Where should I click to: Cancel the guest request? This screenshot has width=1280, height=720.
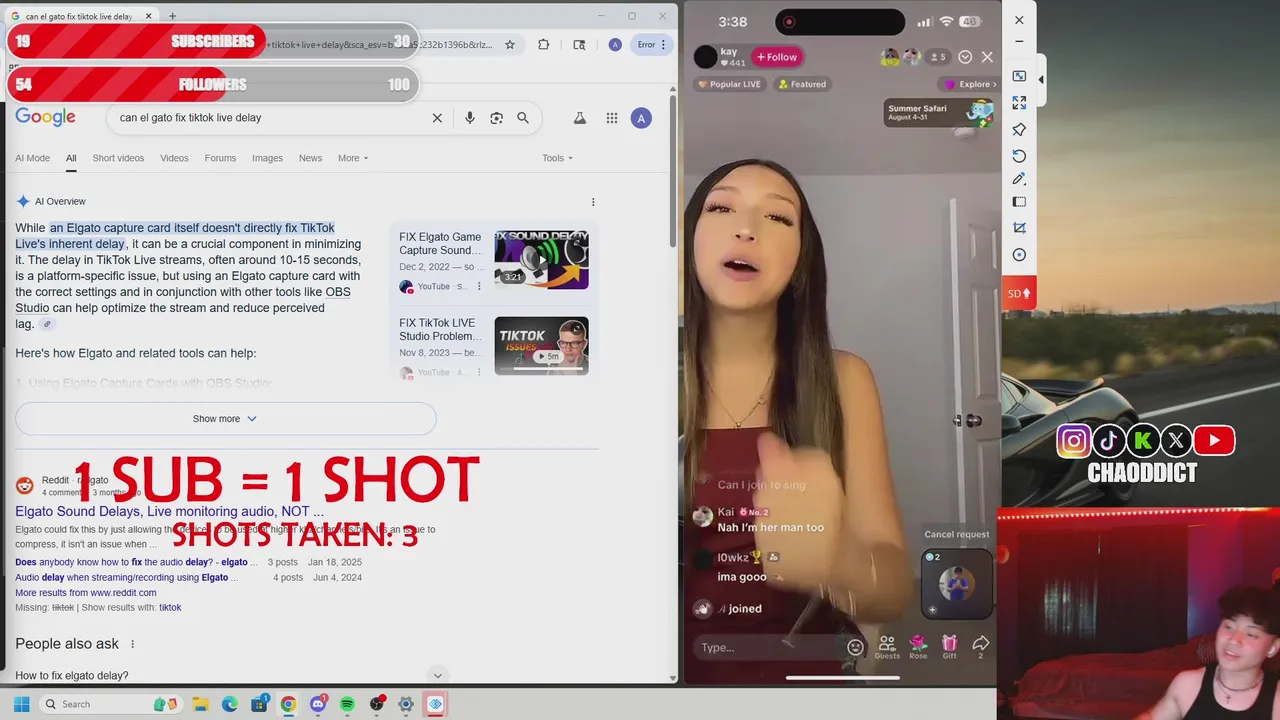(x=957, y=534)
